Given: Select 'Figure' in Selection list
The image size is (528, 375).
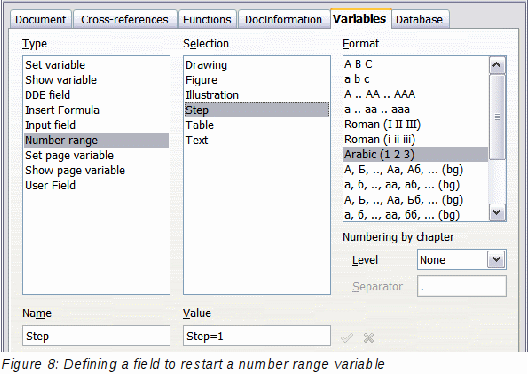Looking at the screenshot, I should point(257,80).
